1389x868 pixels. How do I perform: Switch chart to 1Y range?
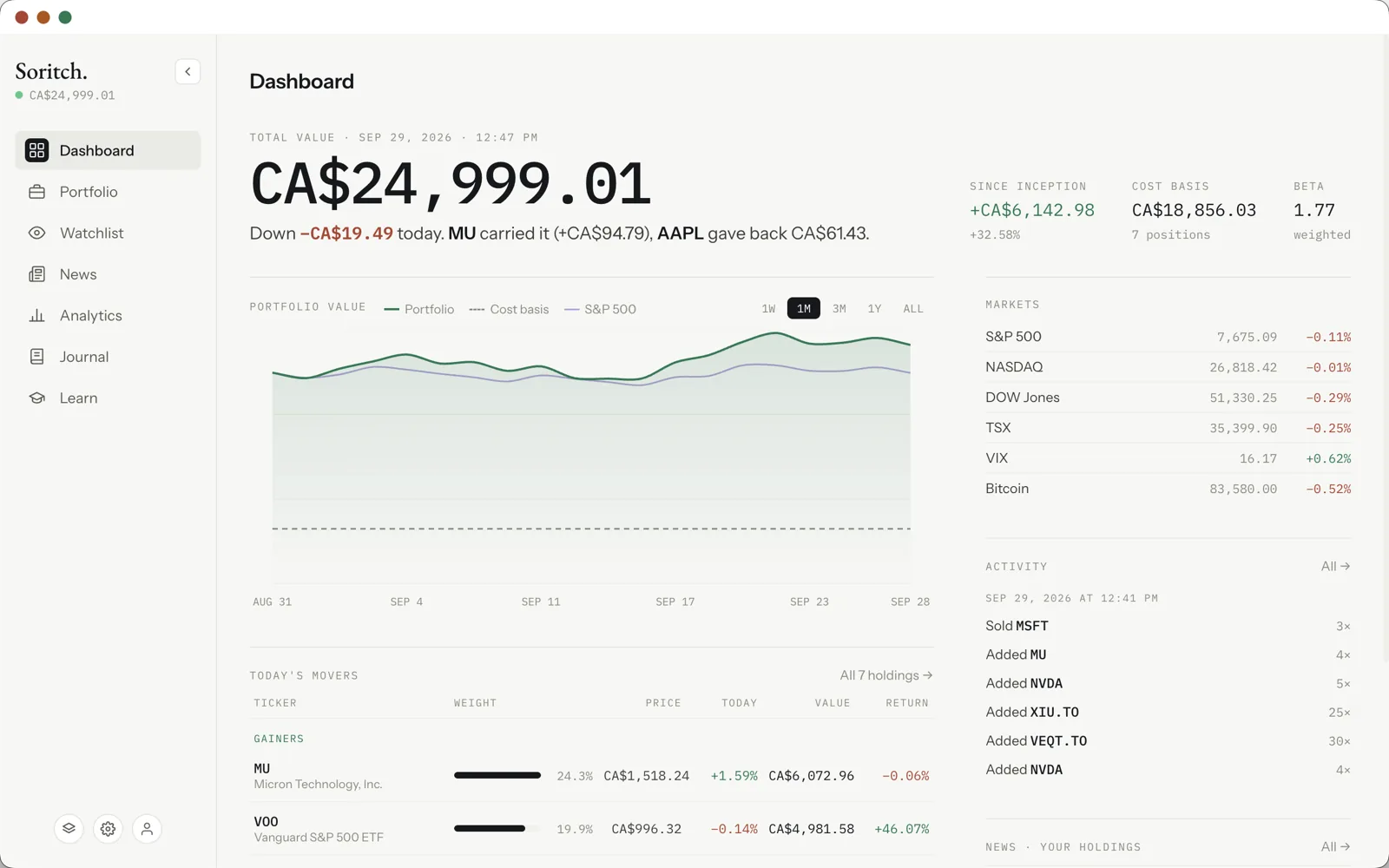click(x=874, y=308)
